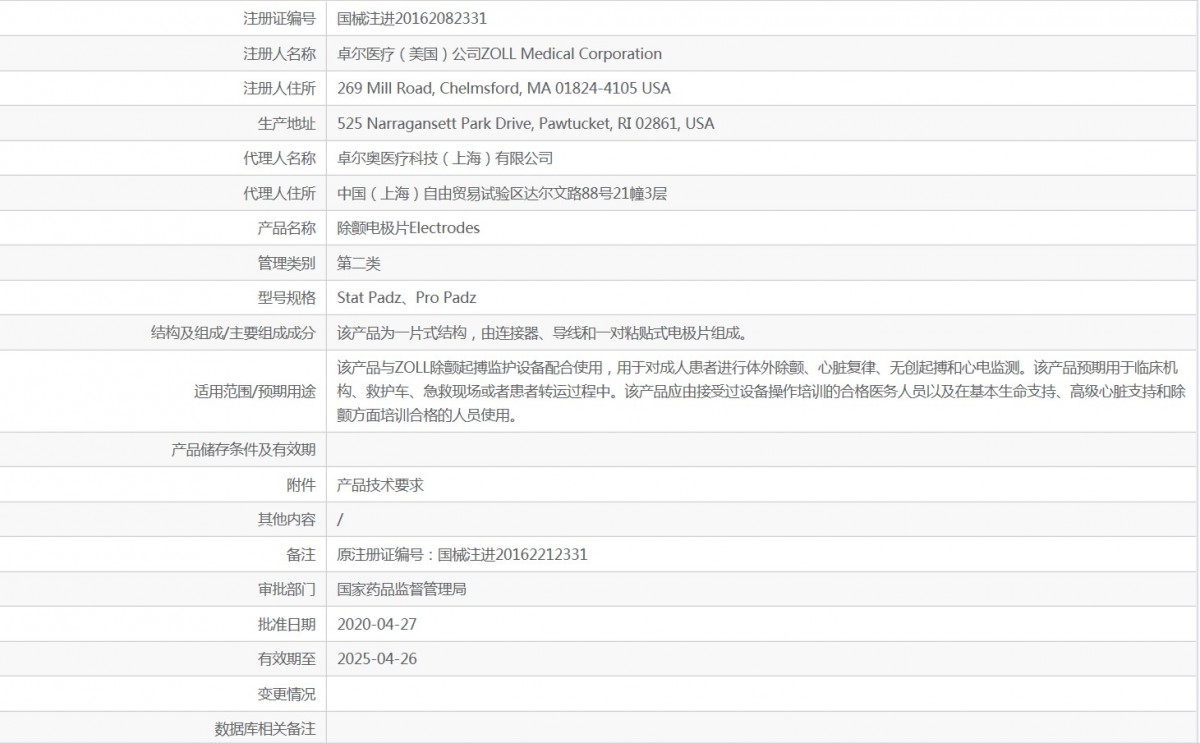Image resolution: width=1200 pixels, height=743 pixels.
Task: Click the expiry date 2025-04-26
Action: click(377, 659)
